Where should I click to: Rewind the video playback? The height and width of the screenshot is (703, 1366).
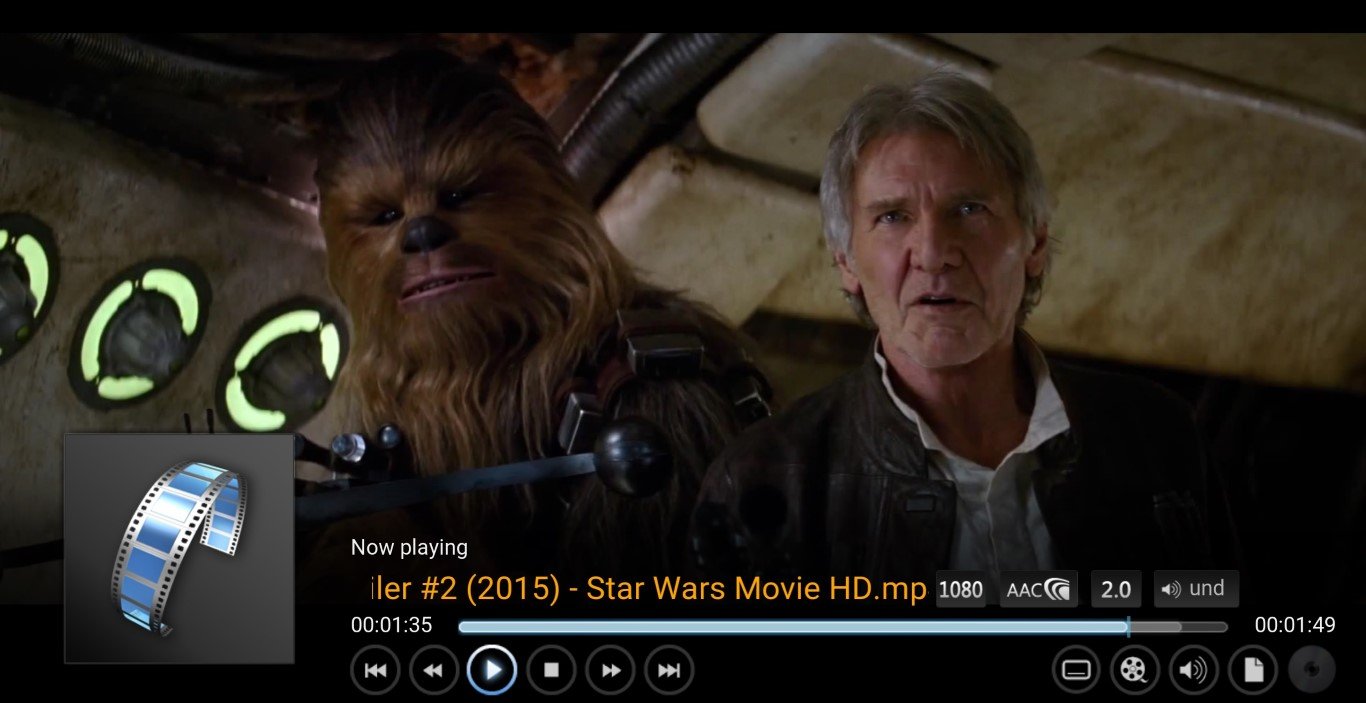[x=434, y=670]
